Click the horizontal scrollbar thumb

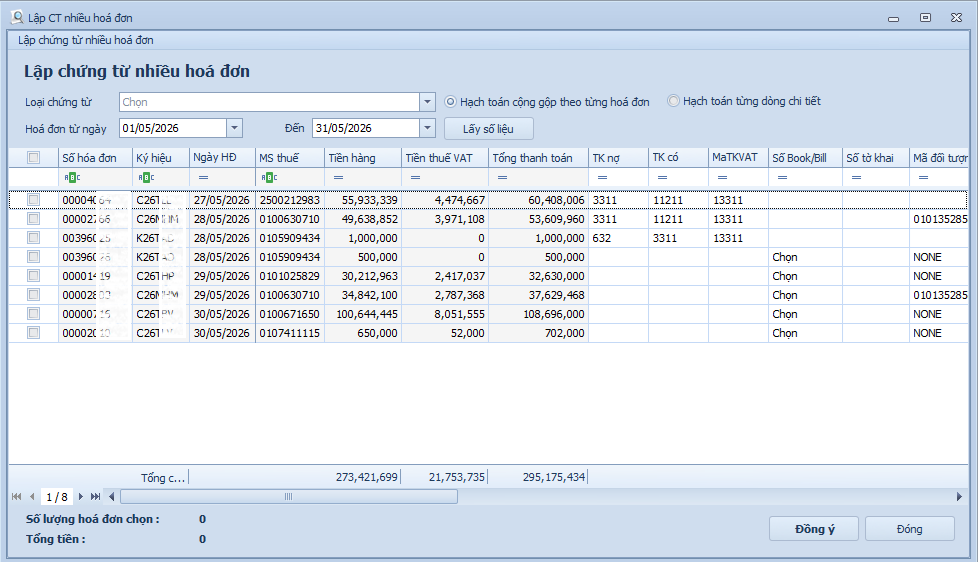point(289,497)
